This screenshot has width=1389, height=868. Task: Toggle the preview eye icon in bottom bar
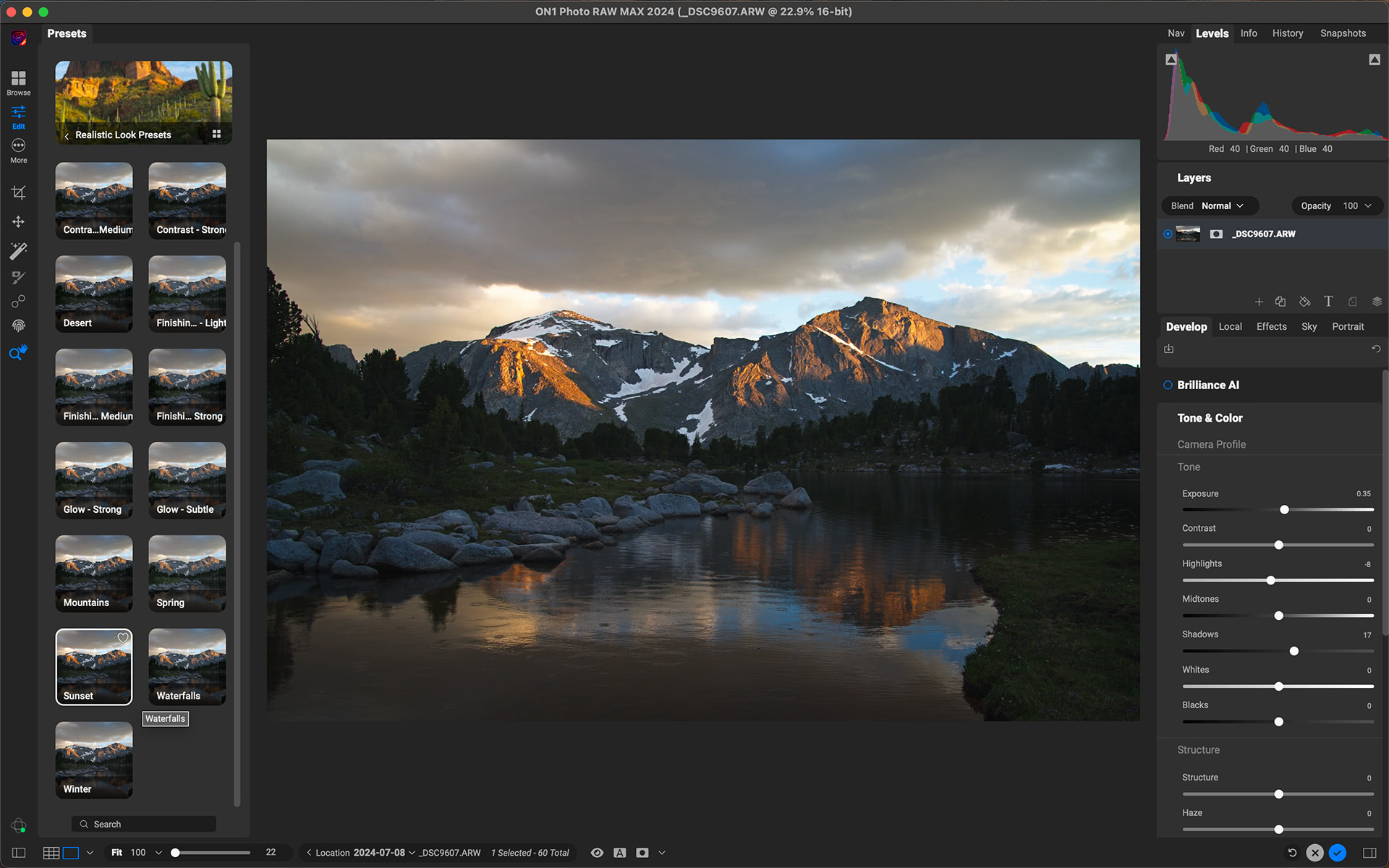tap(597, 852)
